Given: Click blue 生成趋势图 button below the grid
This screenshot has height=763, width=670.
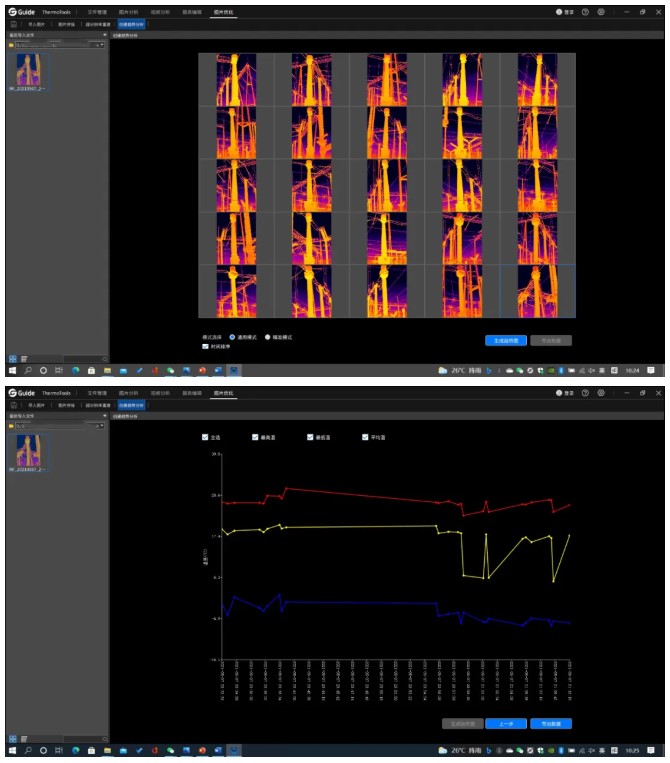Looking at the screenshot, I should pos(506,341).
